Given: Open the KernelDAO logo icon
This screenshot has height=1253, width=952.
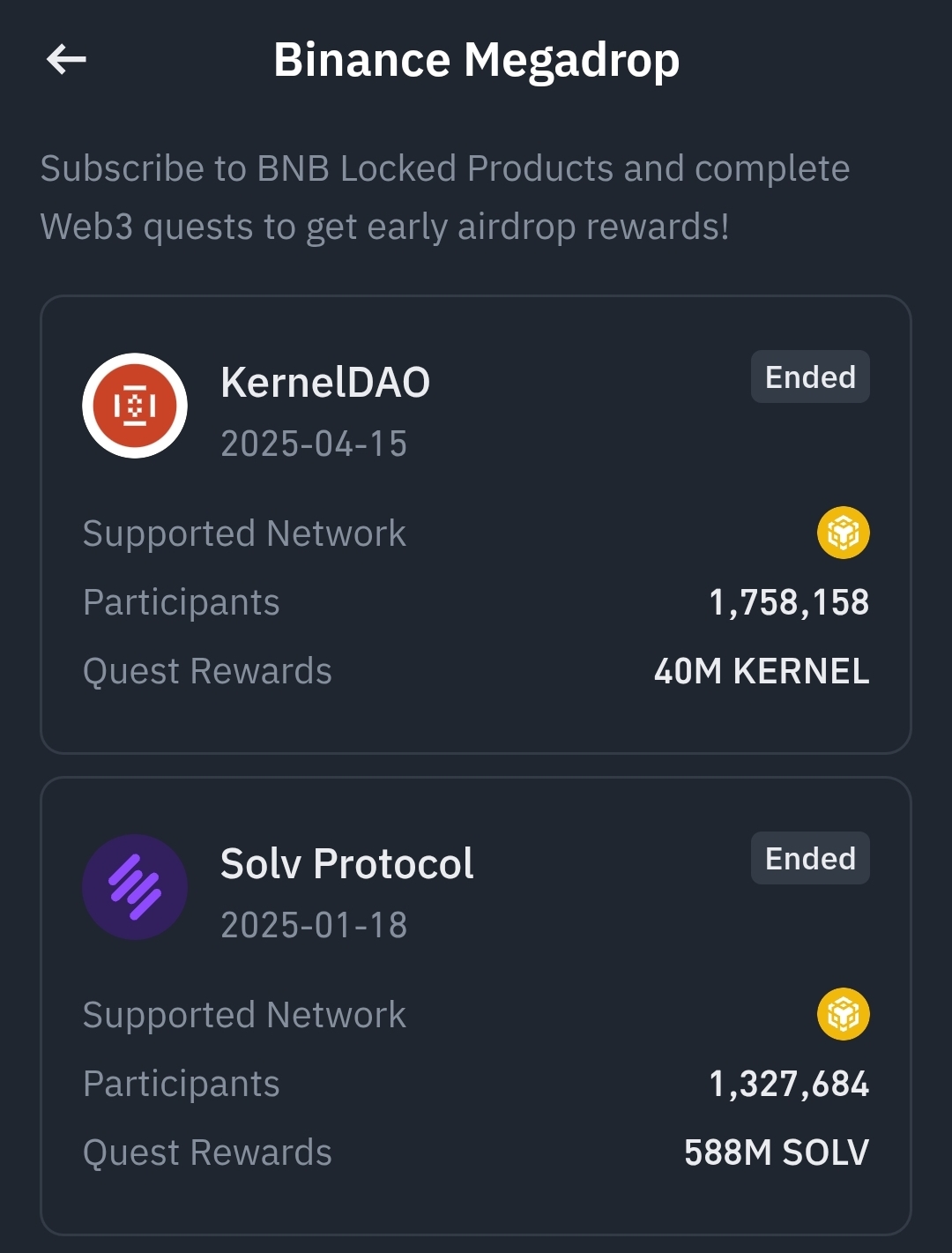Looking at the screenshot, I should [135, 406].
